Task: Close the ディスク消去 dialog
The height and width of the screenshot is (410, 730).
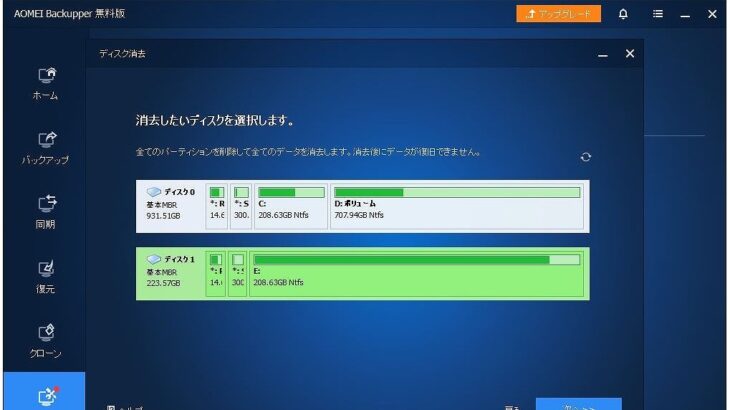Action: (x=630, y=54)
